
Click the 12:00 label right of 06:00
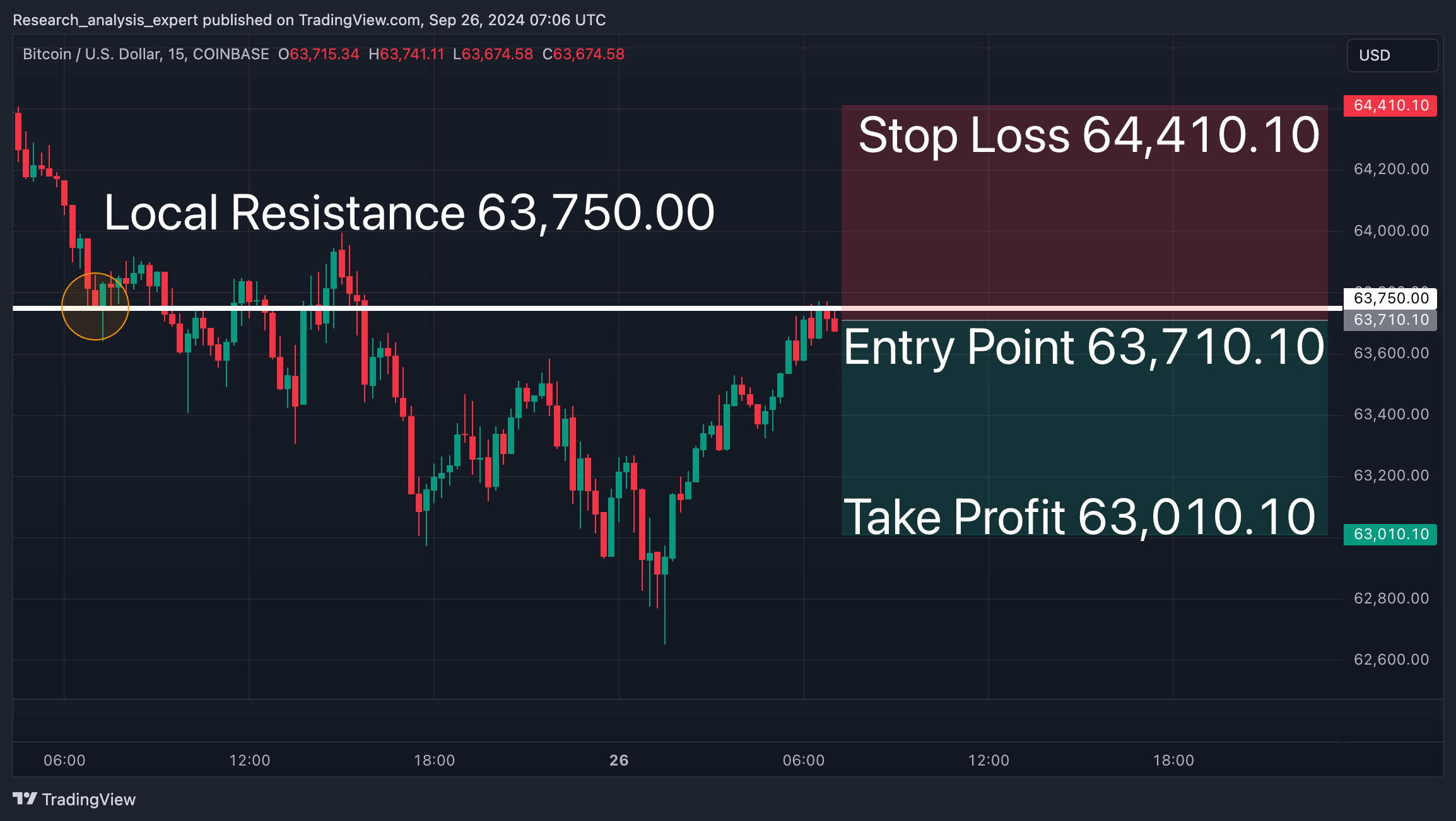pyautogui.click(x=250, y=760)
